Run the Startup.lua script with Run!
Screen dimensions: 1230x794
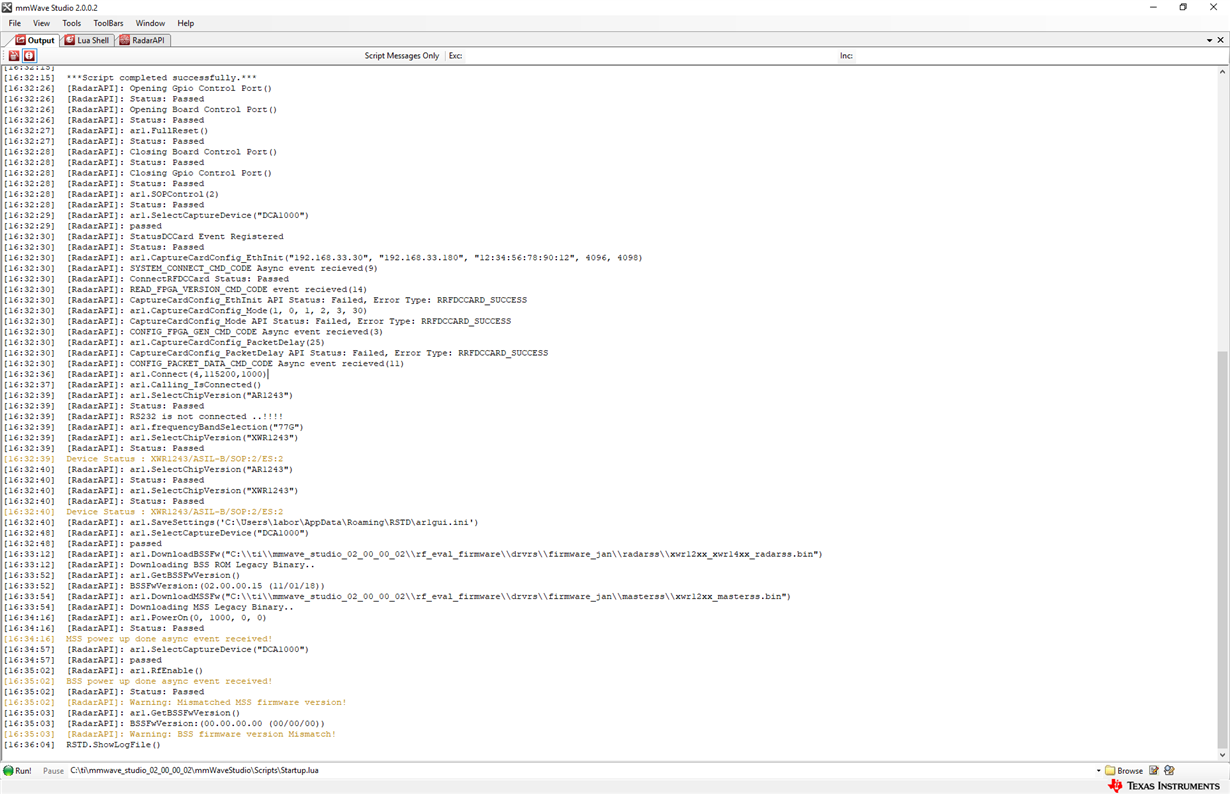coord(17,771)
